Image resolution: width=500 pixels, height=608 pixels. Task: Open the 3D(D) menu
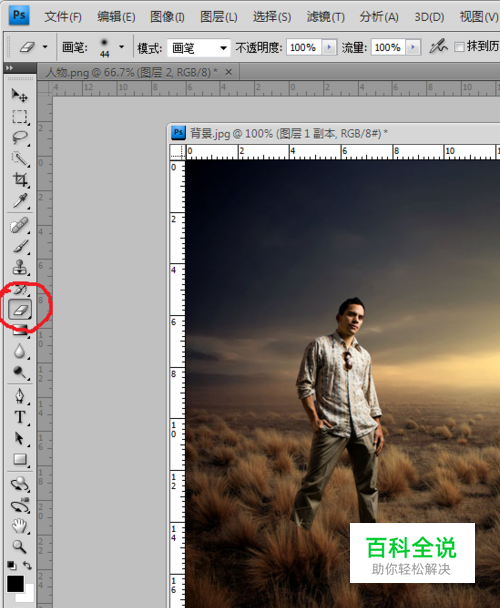pos(429,17)
